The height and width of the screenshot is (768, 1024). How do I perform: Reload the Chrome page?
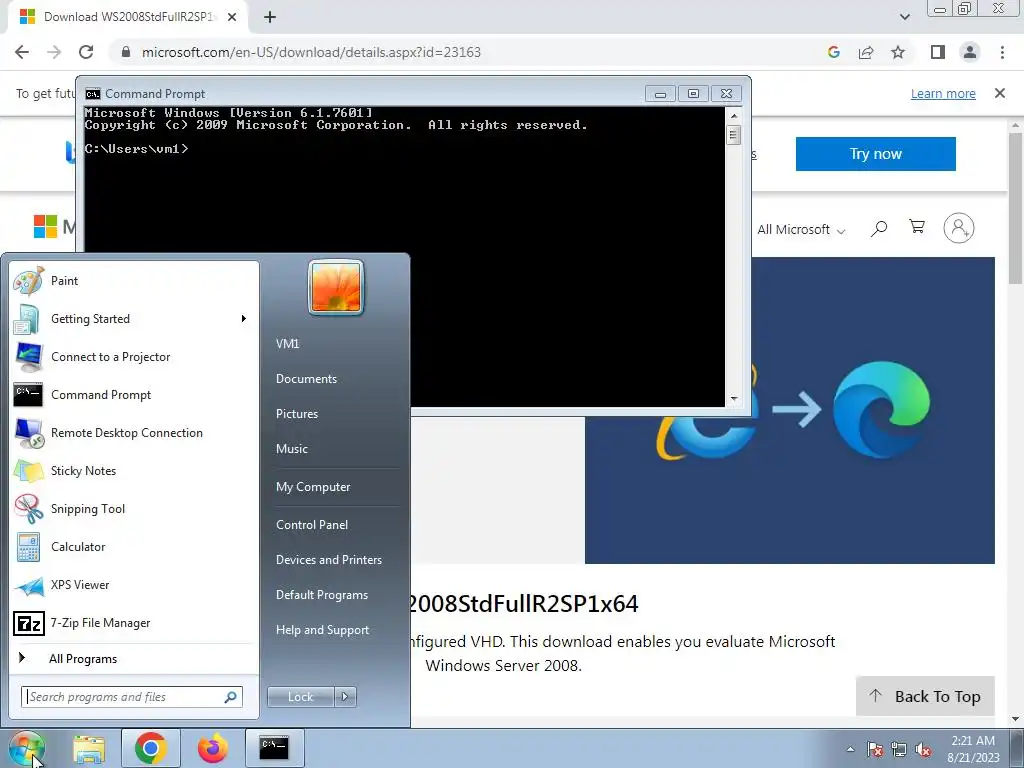tap(86, 52)
